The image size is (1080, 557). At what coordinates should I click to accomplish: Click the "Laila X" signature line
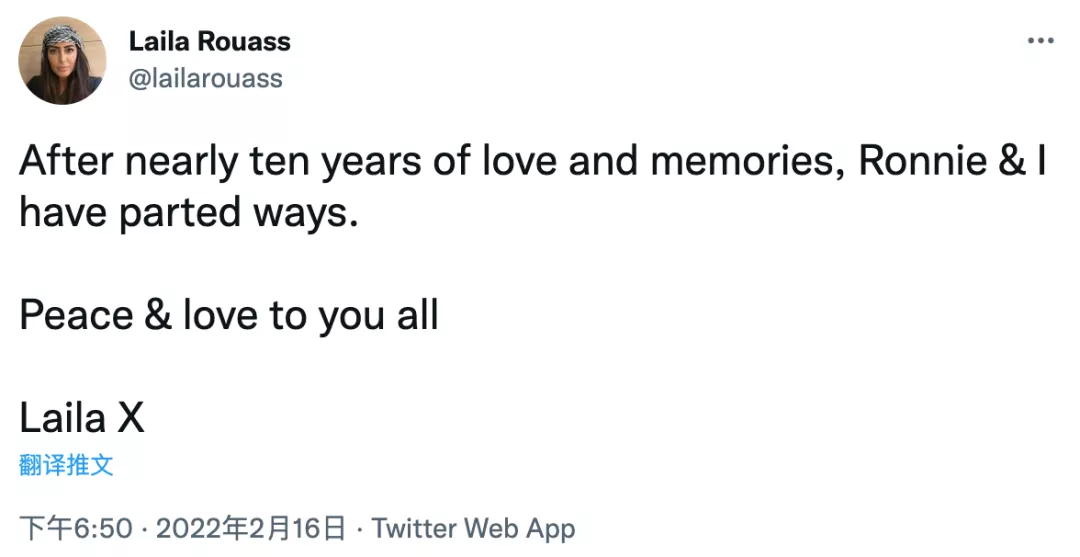click(x=82, y=419)
